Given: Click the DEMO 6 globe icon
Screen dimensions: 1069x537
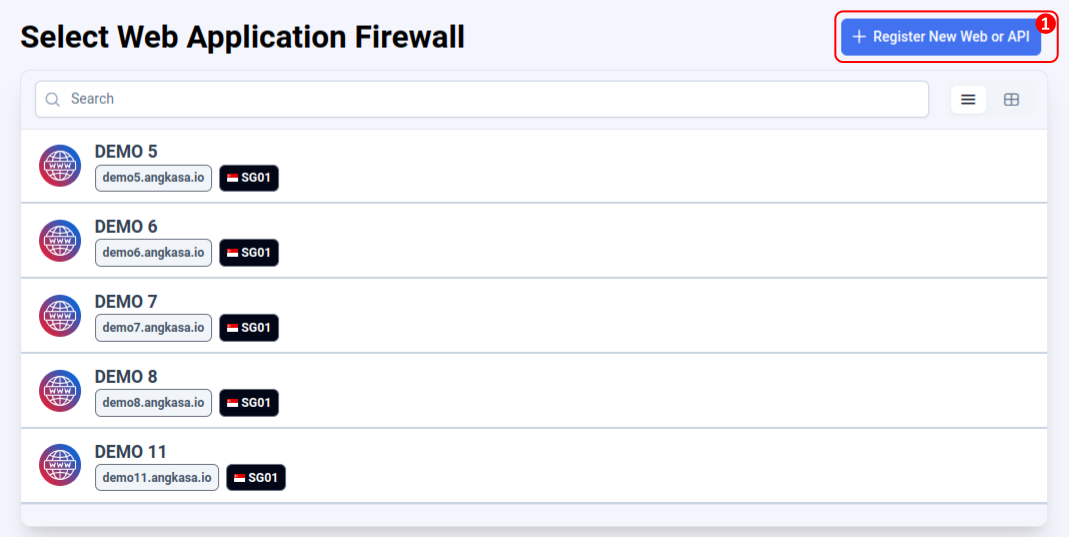Looking at the screenshot, I should [60, 241].
